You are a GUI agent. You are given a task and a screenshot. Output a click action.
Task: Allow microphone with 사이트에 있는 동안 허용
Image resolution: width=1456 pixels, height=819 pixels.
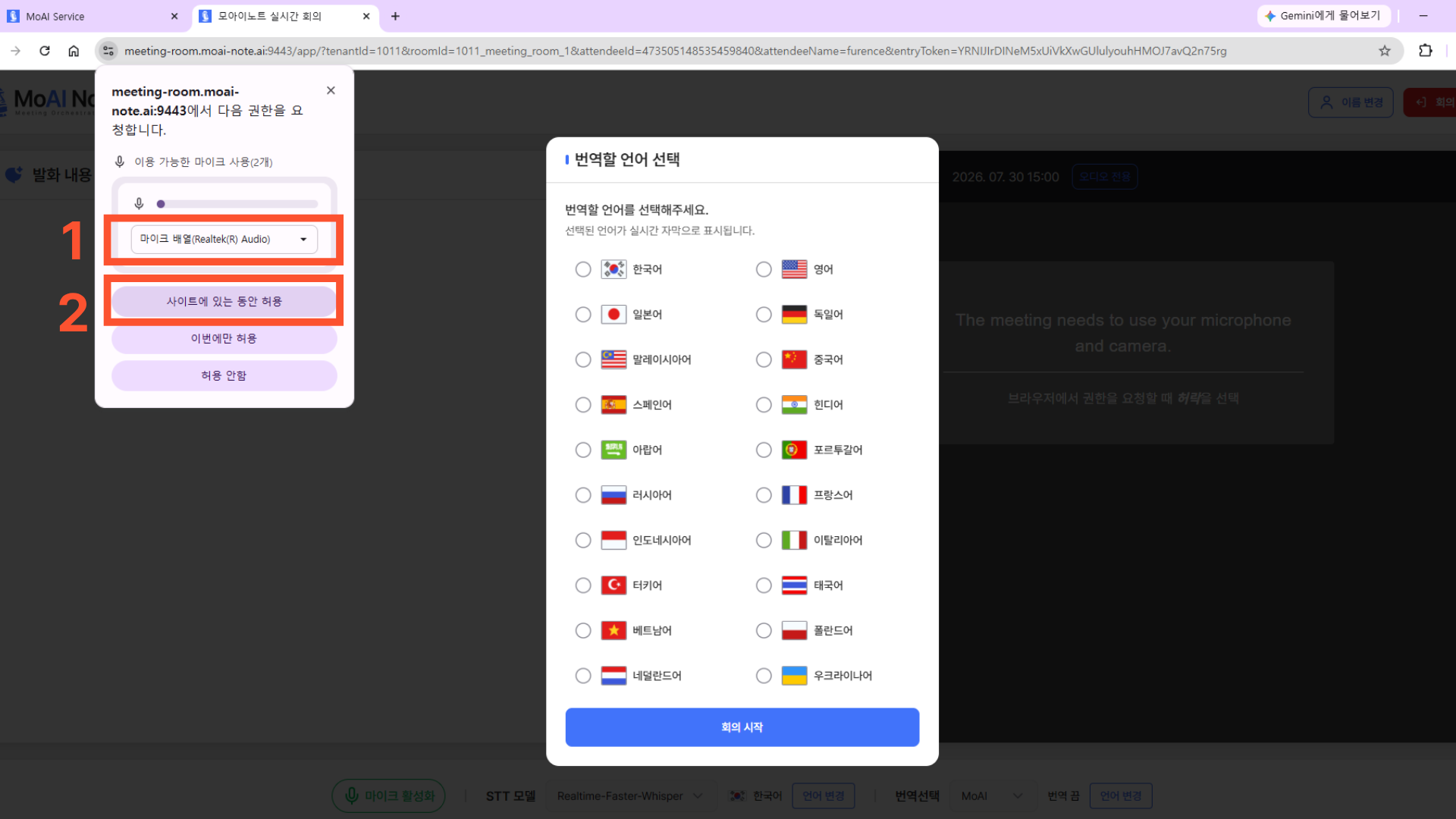[x=224, y=301]
